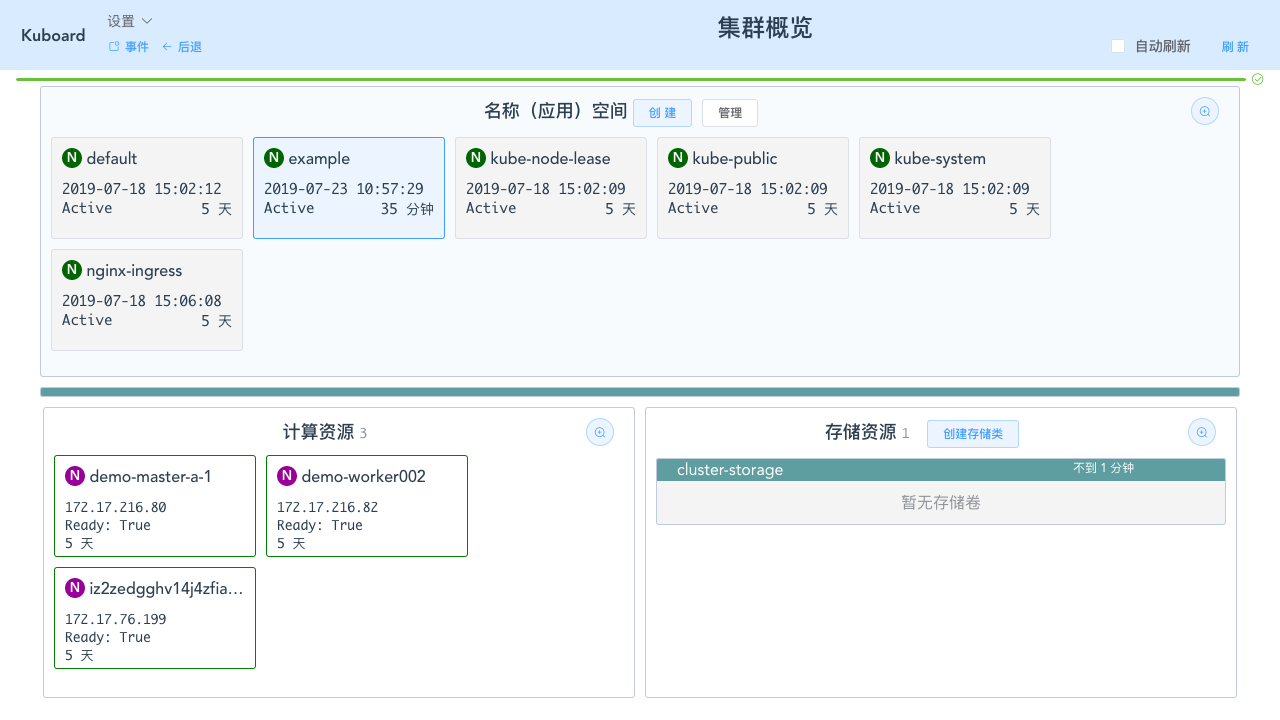Select the N badge on example namespace
This screenshot has height=720, width=1280.
click(x=272, y=158)
